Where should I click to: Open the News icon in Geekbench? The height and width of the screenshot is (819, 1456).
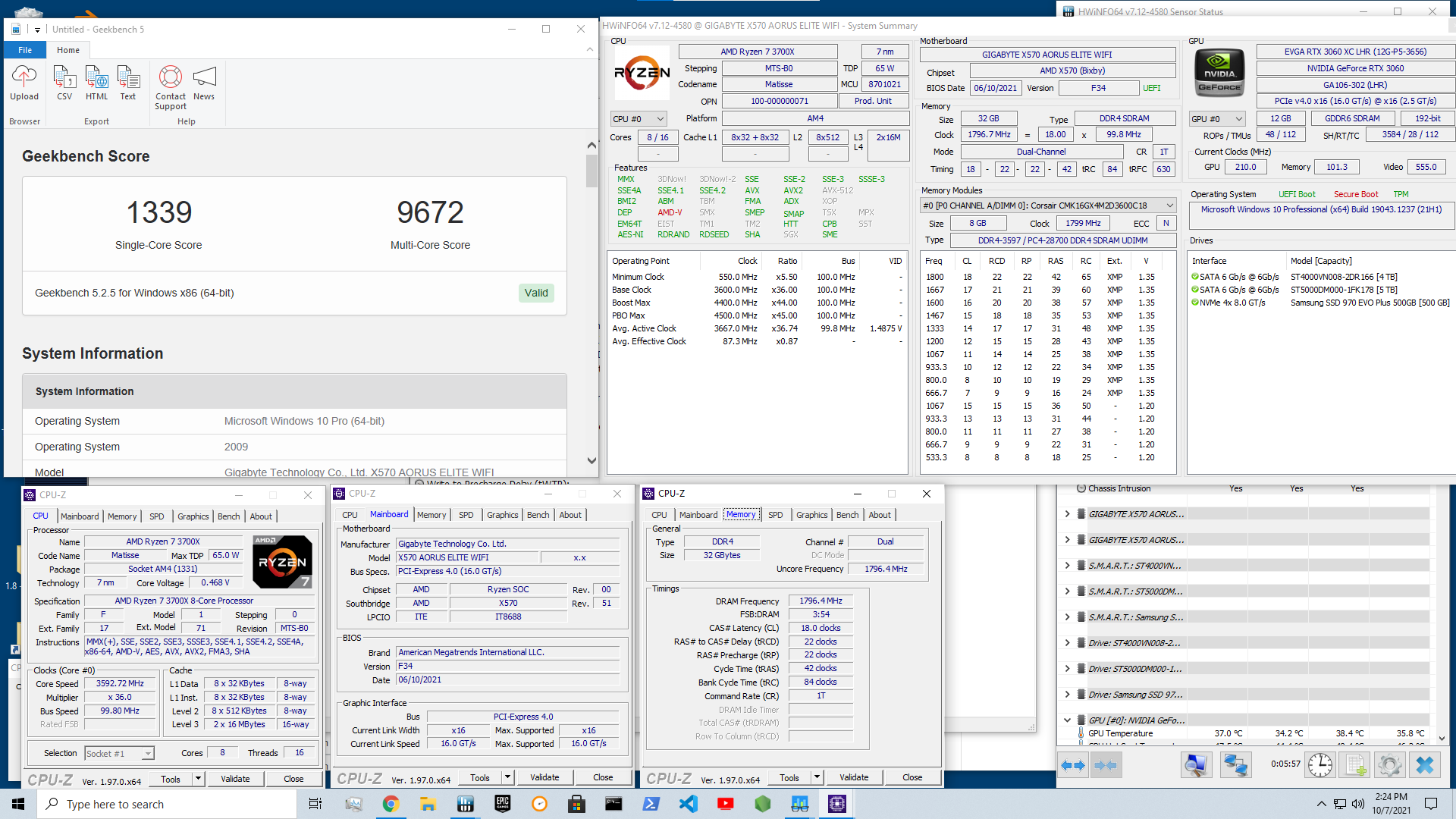click(204, 83)
